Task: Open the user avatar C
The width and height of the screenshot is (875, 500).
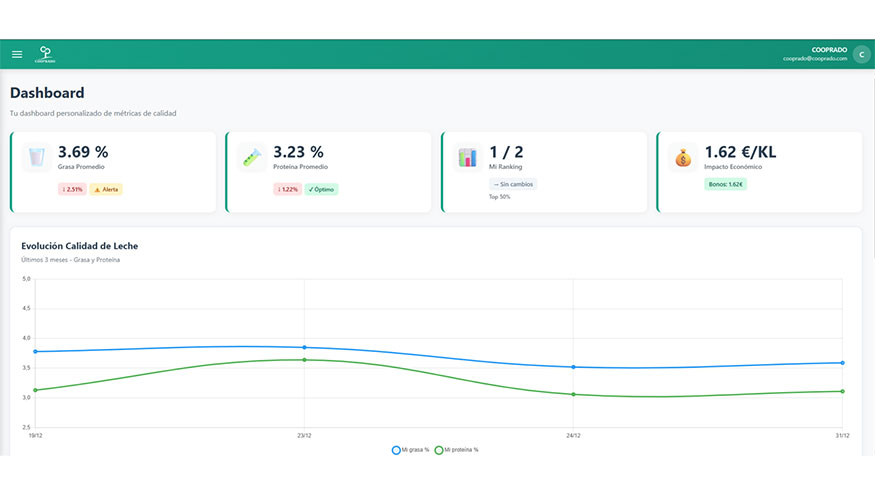Action: click(862, 54)
